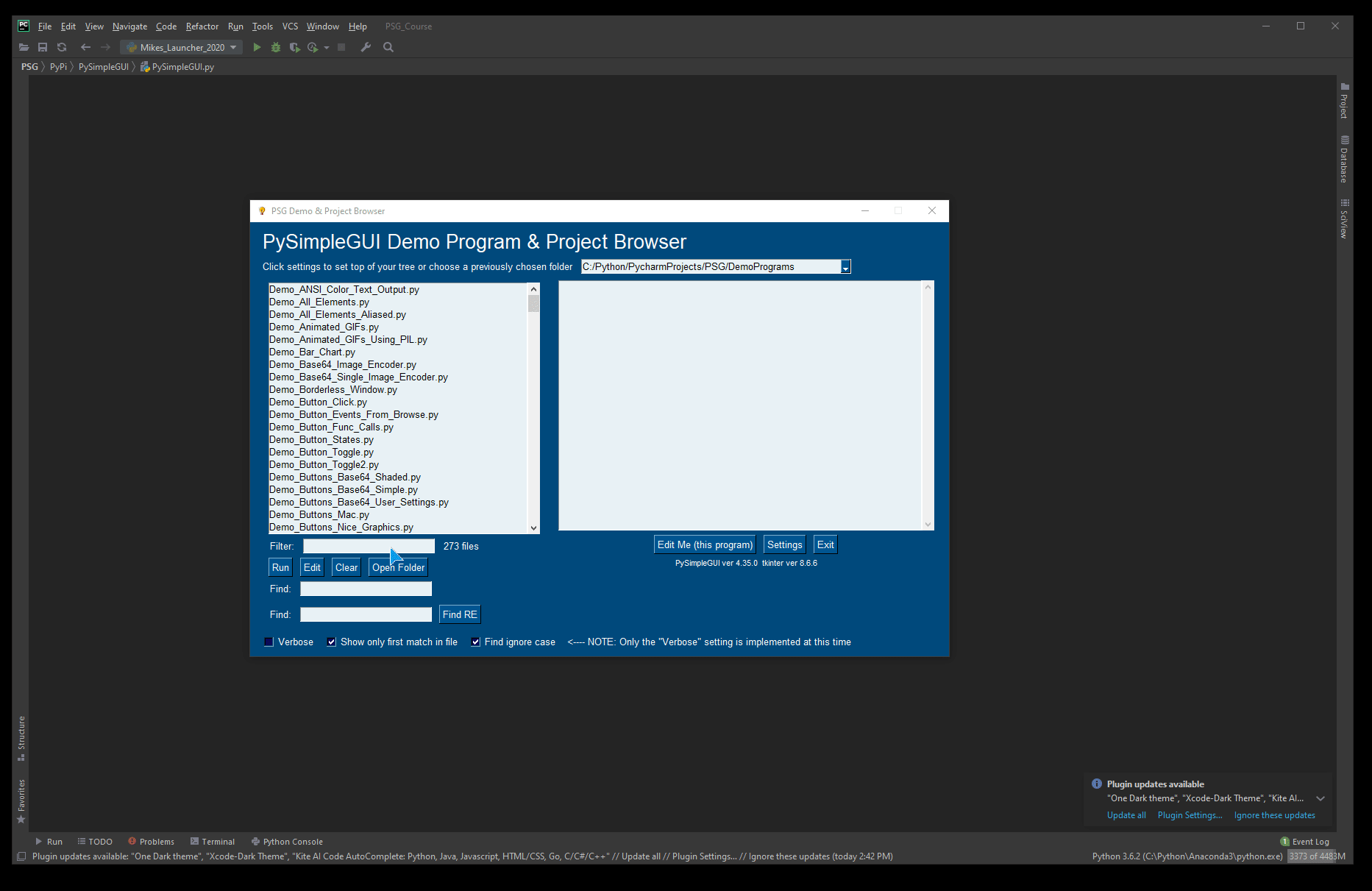Open the File menu
The width and height of the screenshot is (1372, 891).
[45, 26]
